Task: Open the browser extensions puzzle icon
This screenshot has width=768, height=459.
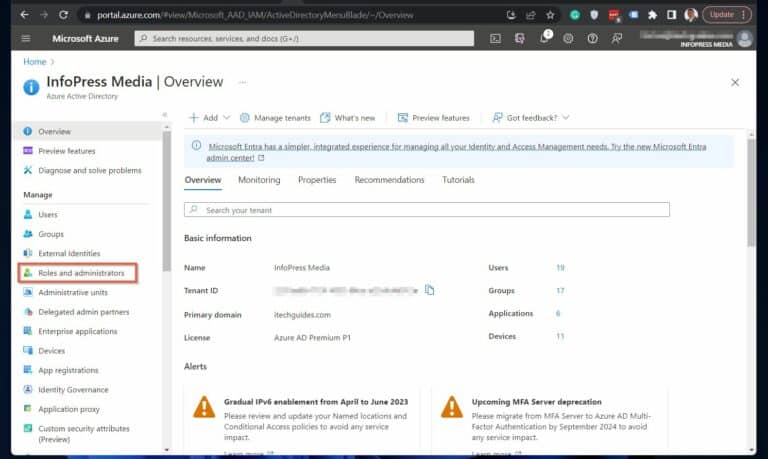Action: [652, 15]
